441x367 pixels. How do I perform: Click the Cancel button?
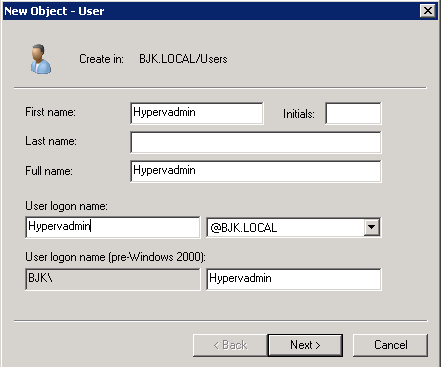[390, 345]
